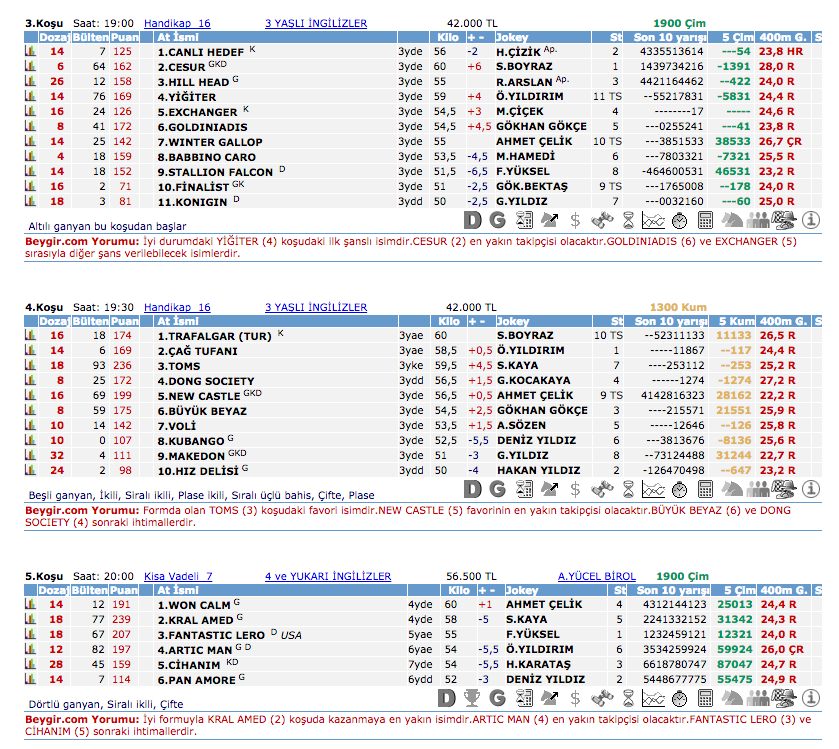Open the Handikap 16 link for race 3
The height and width of the screenshot is (749, 839).
pyautogui.click(x=177, y=23)
